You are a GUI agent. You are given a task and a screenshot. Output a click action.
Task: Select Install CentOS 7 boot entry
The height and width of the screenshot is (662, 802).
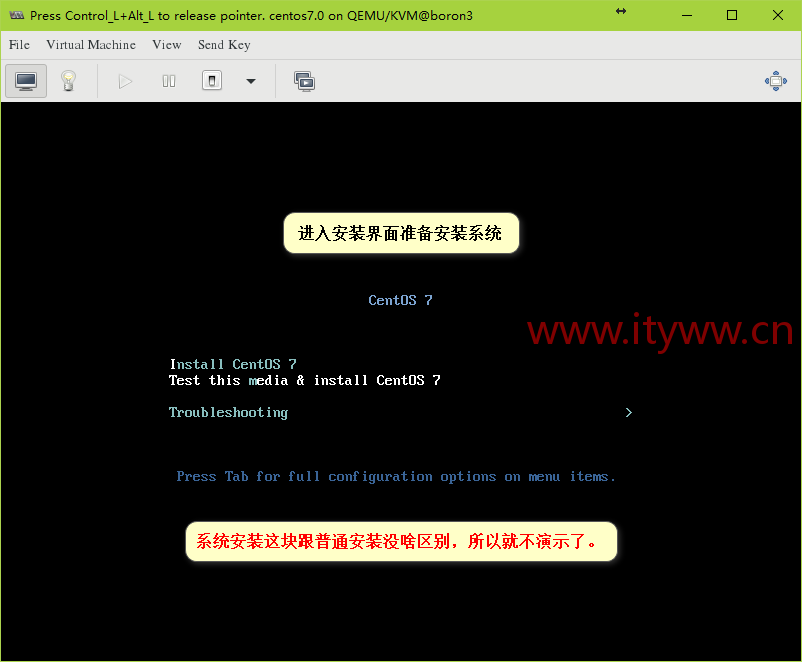(x=233, y=364)
